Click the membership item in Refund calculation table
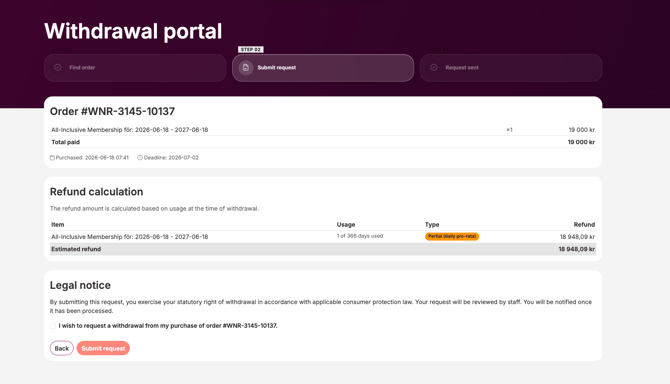The height and width of the screenshot is (384, 670). click(x=129, y=237)
